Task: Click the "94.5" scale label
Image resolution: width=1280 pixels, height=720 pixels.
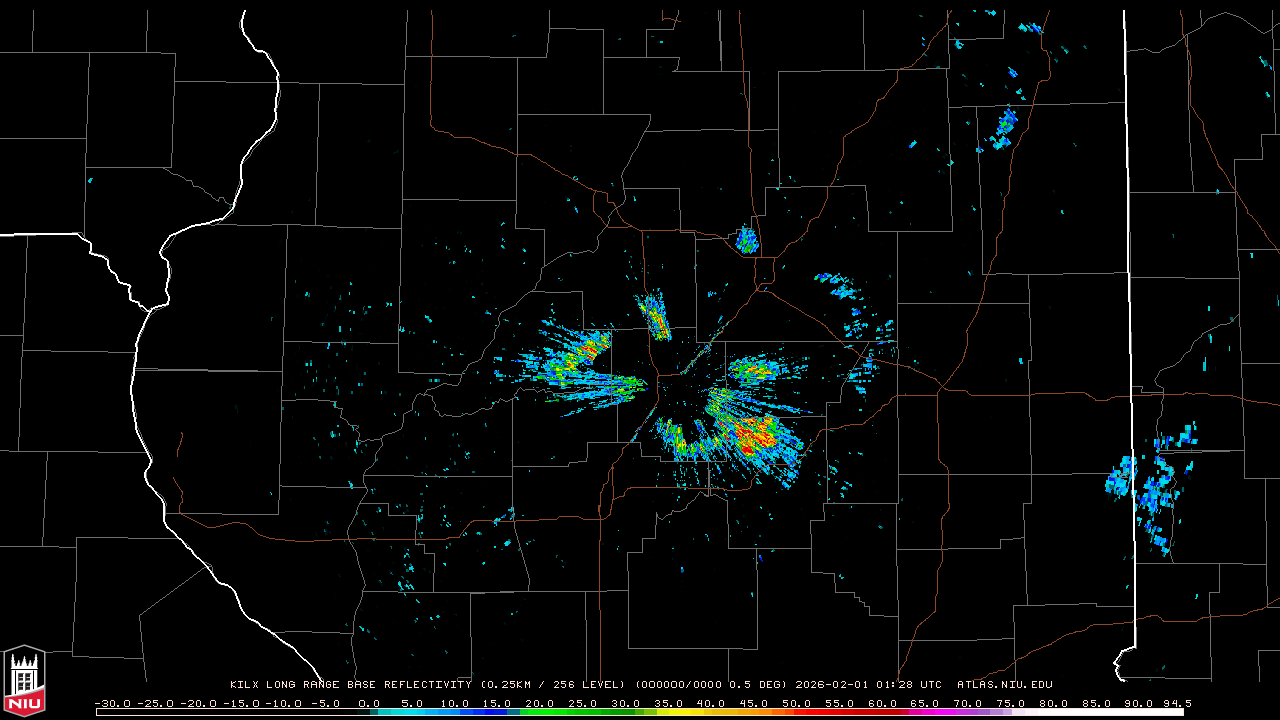Action: tap(1178, 703)
